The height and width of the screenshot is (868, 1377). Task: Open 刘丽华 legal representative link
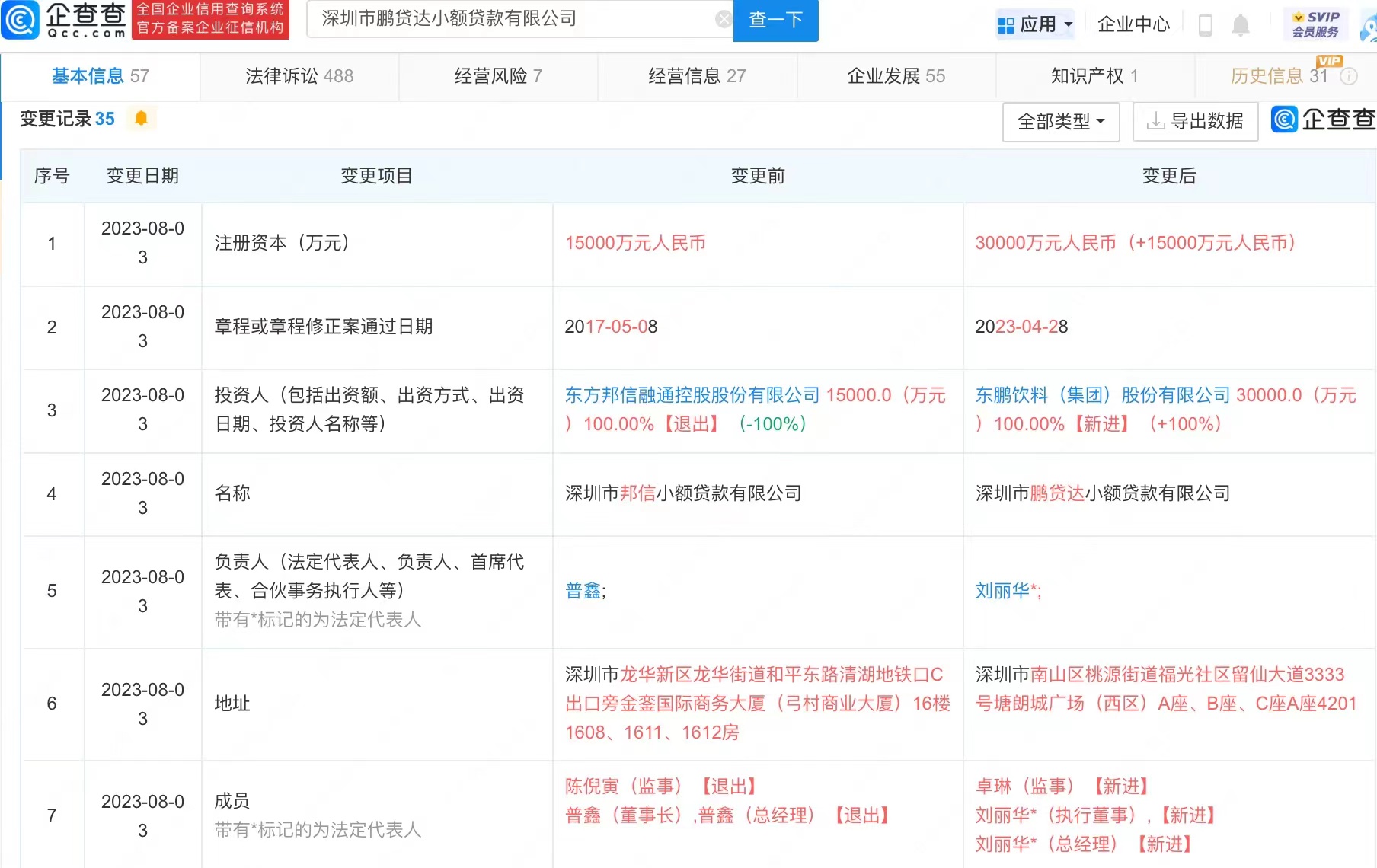pyautogui.click(x=1002, y=591)
